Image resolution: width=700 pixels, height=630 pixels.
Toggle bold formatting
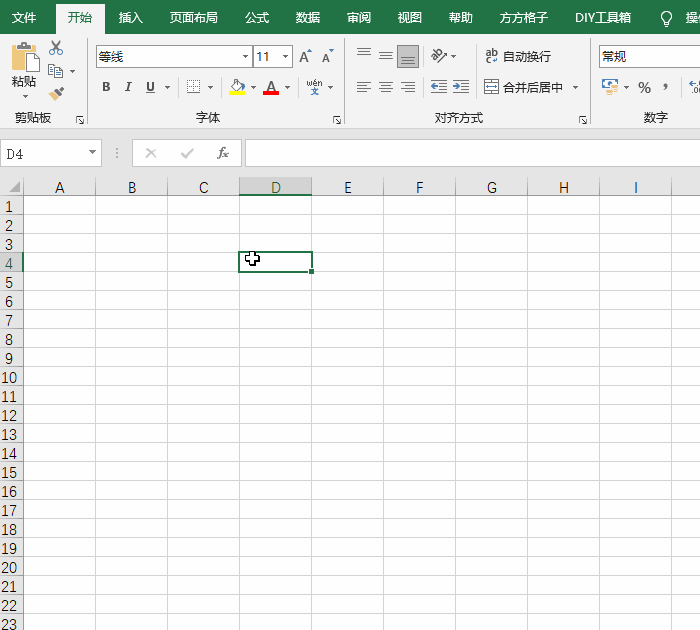(x=106, y=87)
